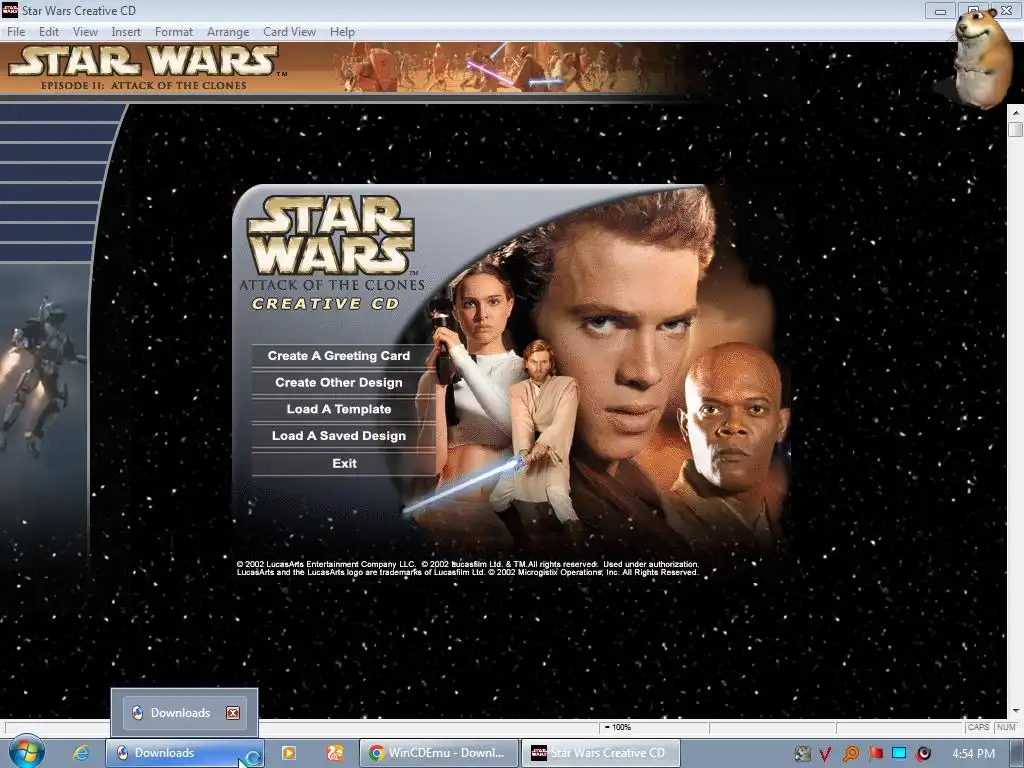Open the Arrange menu
The height and width of the screenshot is (768, 1024).
[x=228, y=32]
